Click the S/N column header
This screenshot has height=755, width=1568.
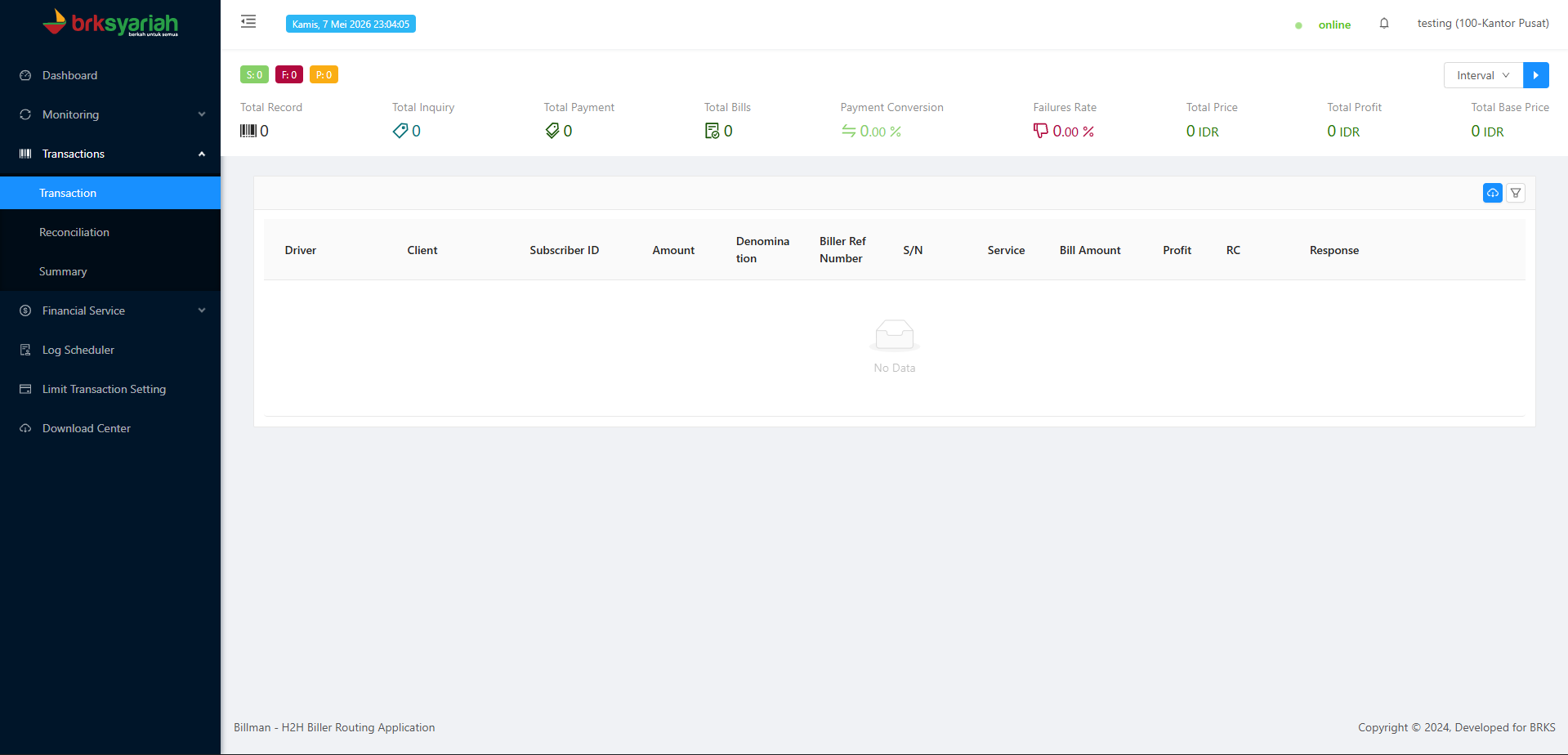(913, 250)
